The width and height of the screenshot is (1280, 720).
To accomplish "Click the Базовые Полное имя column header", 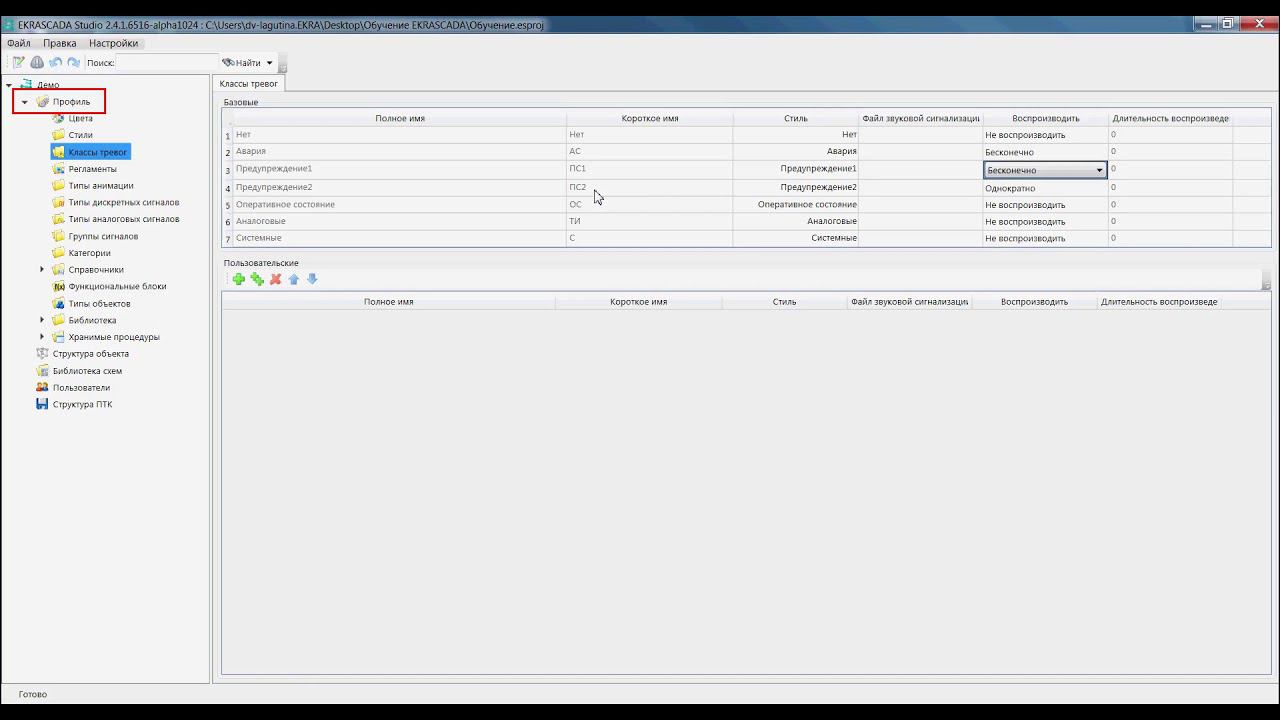I will tap(400, 118).
